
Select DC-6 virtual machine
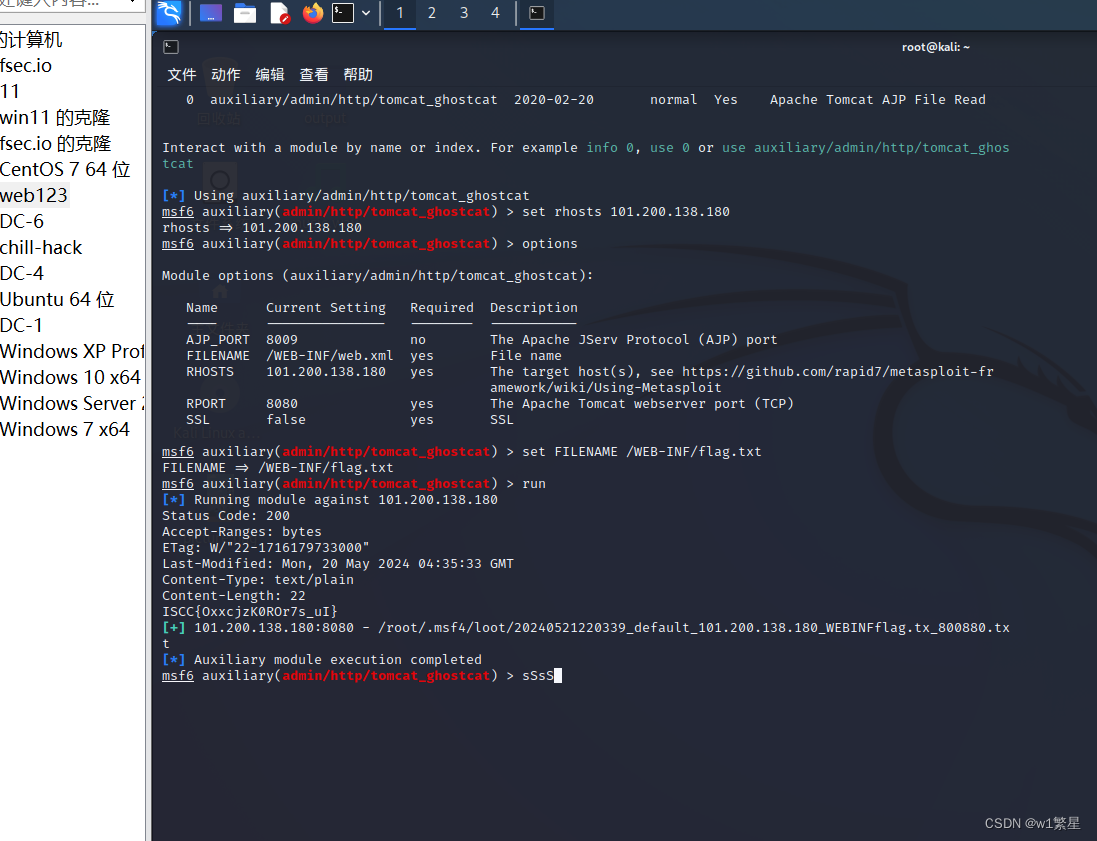pos(22,221)
